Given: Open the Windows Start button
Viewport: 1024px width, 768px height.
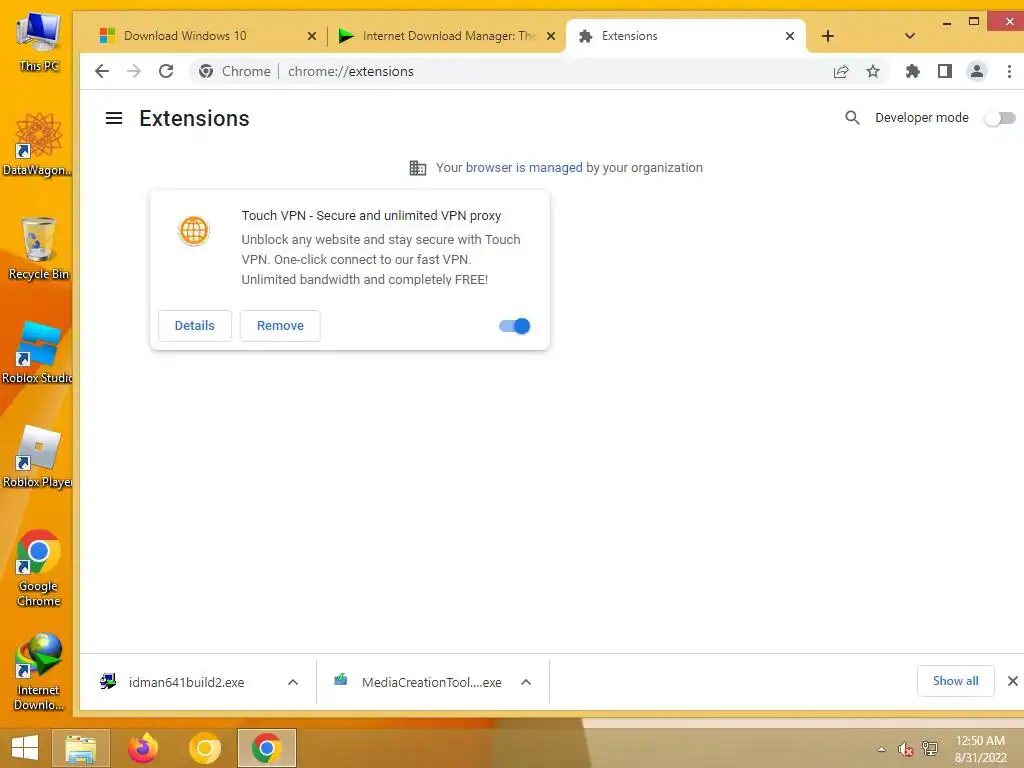Looking at the screenshot, I should pyautogui.click(x=25, y=748).
